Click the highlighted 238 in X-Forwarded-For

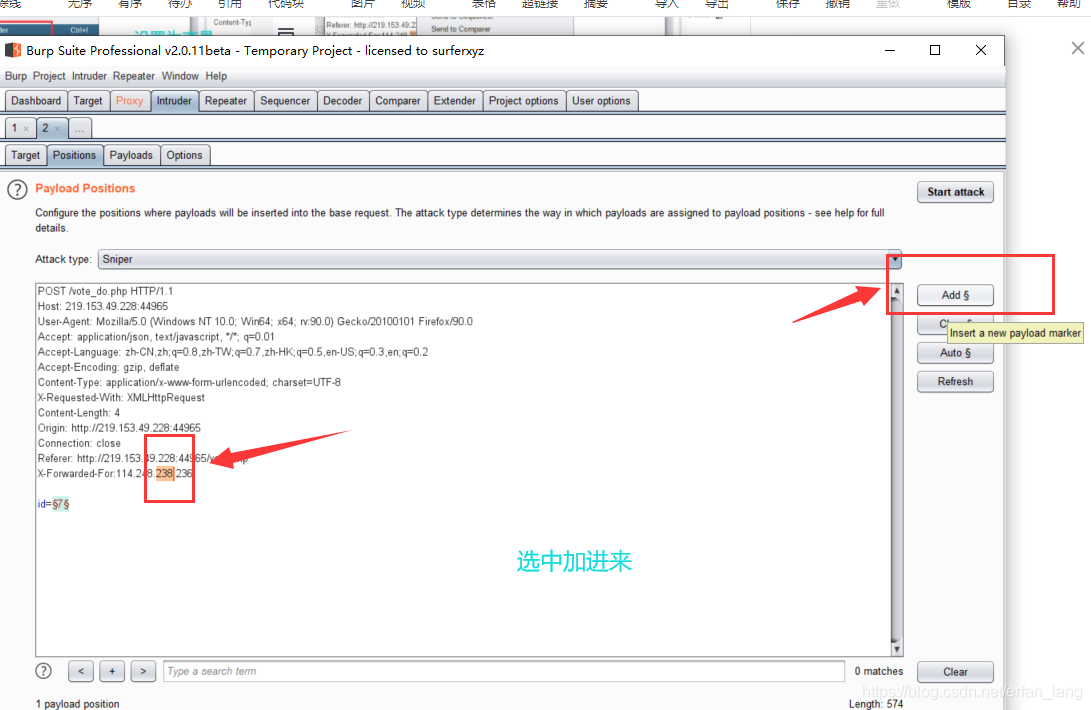pos(164,473)
